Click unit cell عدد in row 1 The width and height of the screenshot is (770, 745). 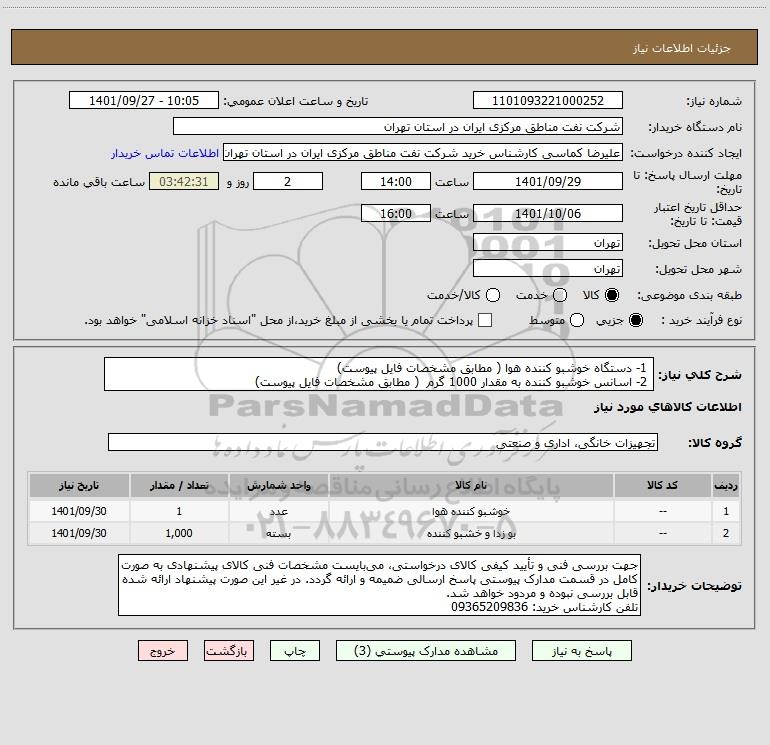click(x=278, y=511)
